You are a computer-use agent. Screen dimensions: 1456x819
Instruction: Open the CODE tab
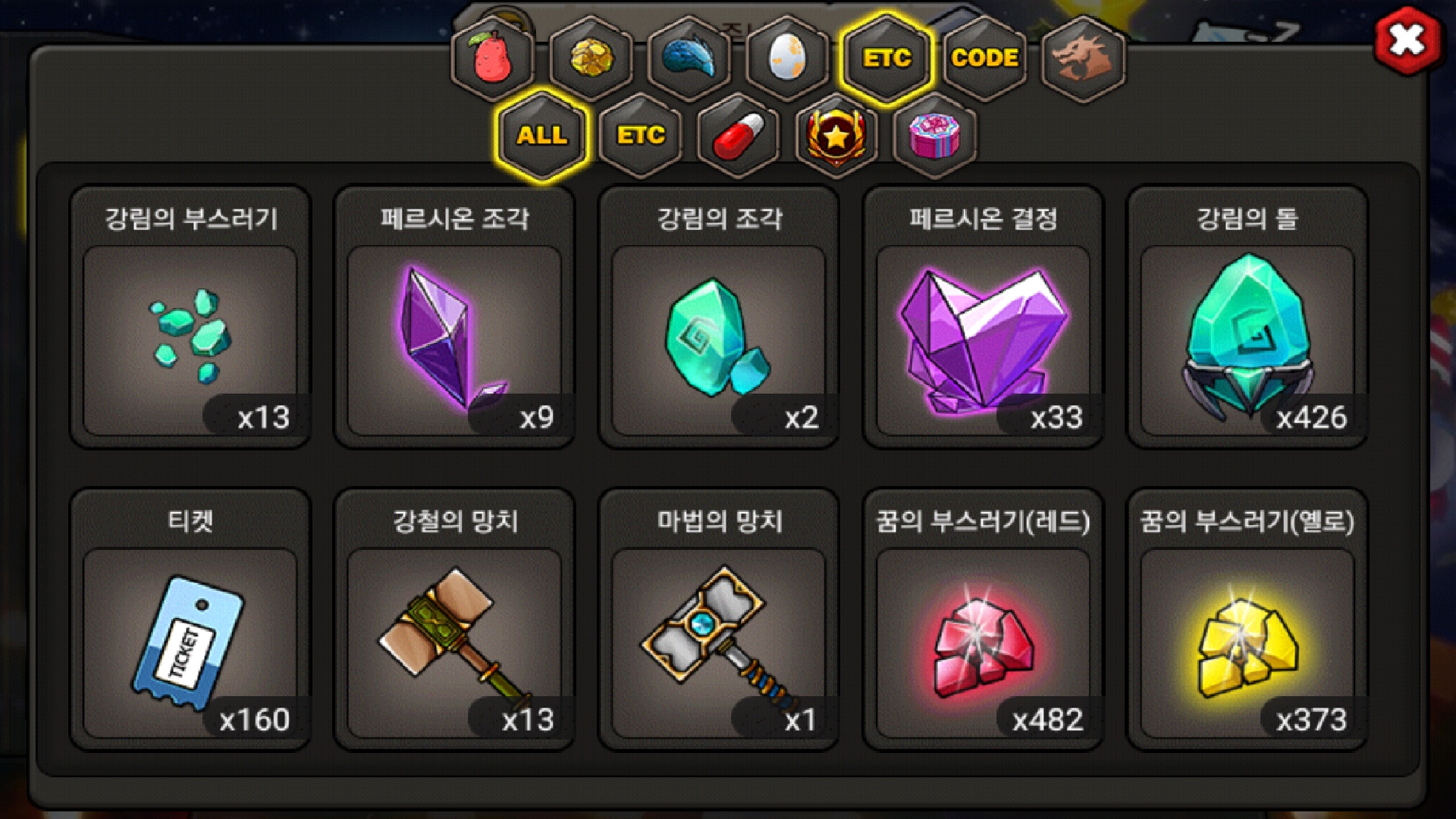985,58
